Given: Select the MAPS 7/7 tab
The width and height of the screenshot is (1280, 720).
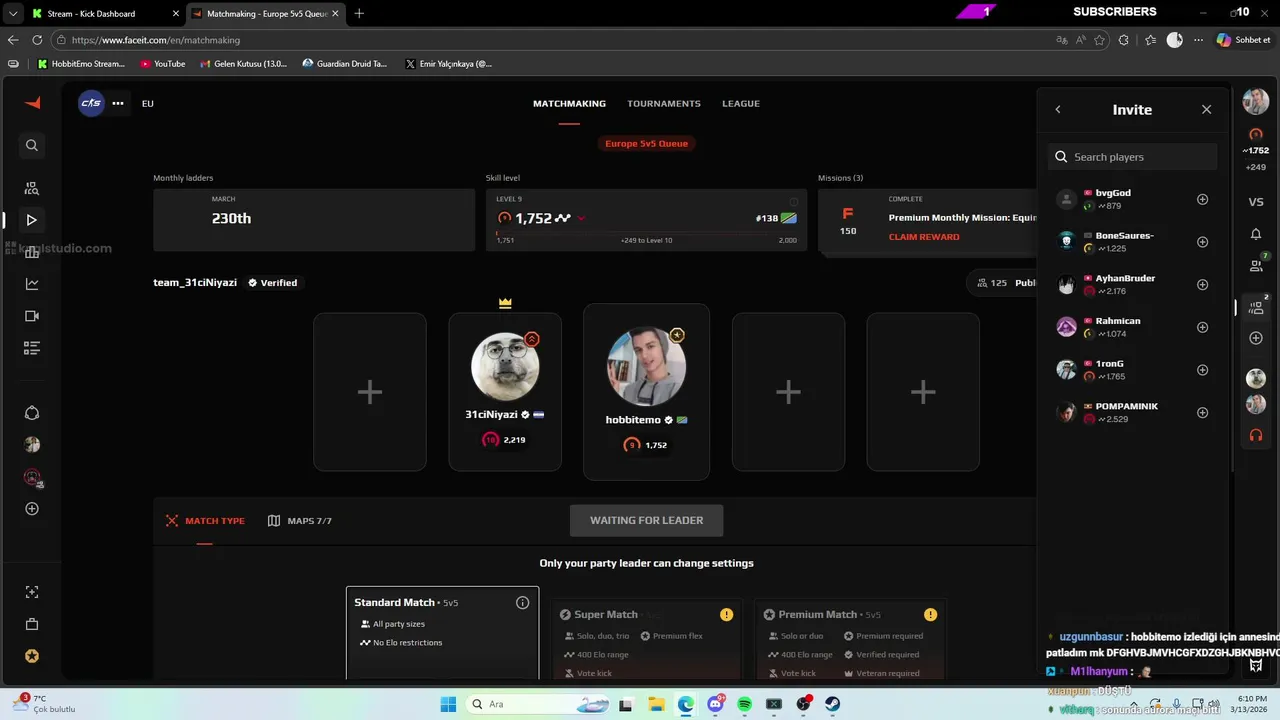Looking at the screenshot, I should point(300,521).
